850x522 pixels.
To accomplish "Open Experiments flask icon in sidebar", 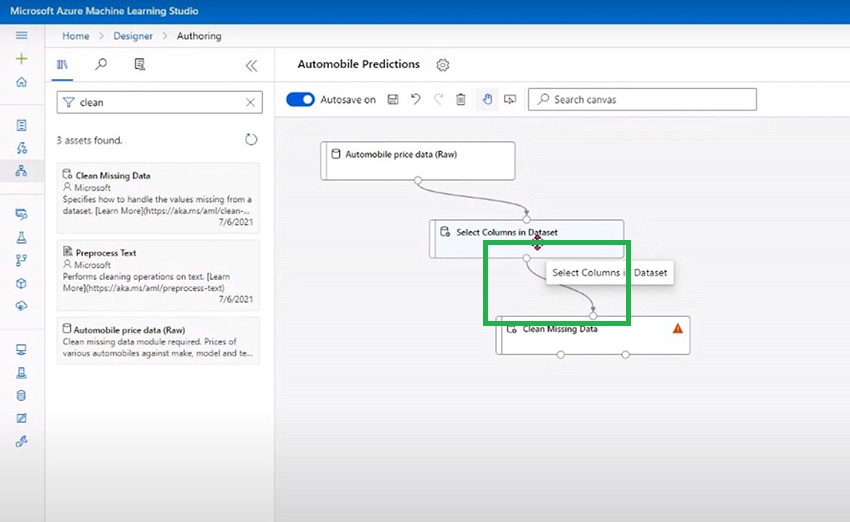I will point(22,237).
